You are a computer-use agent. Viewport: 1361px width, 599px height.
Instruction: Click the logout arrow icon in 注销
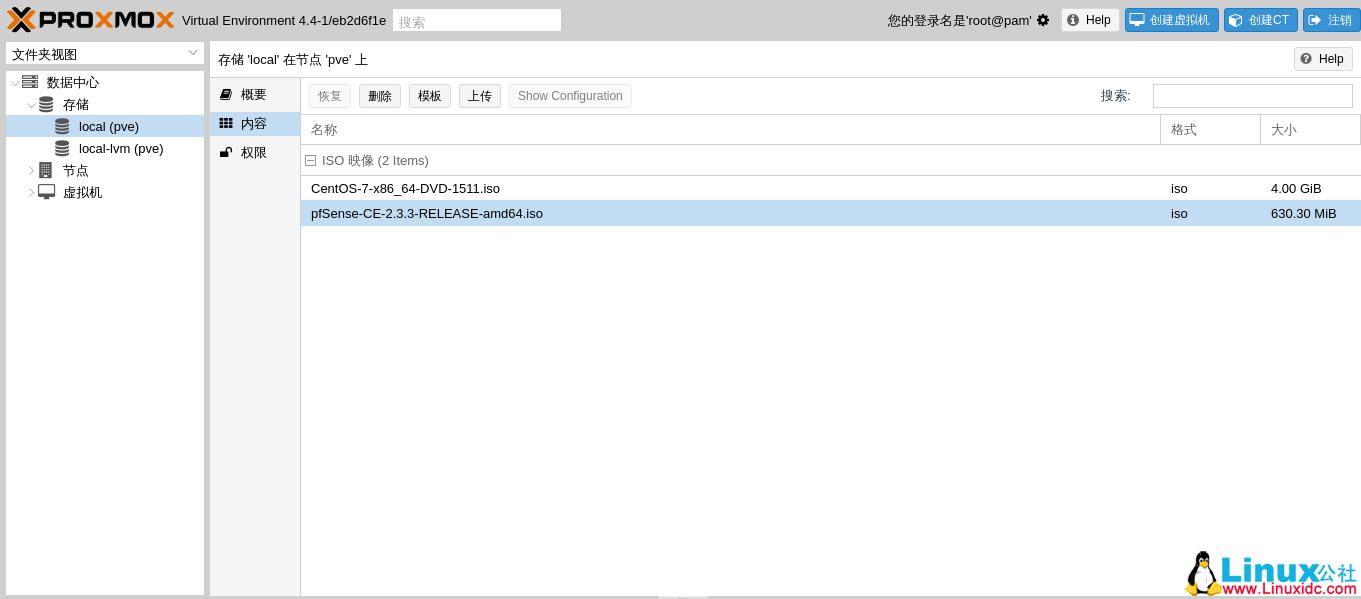click(1315, 20)
